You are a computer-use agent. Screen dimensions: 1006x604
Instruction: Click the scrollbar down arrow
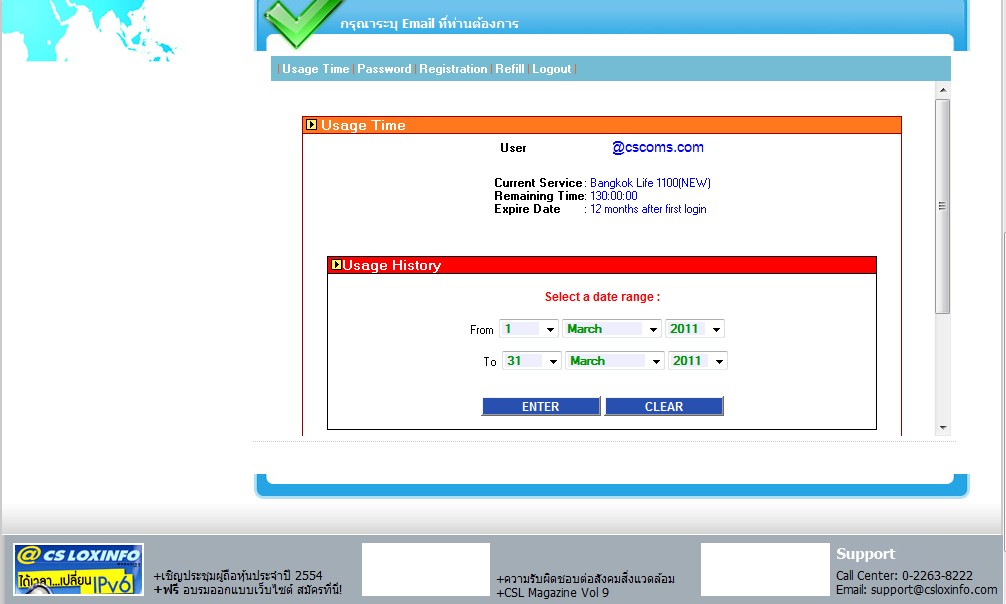coord(942,428)
